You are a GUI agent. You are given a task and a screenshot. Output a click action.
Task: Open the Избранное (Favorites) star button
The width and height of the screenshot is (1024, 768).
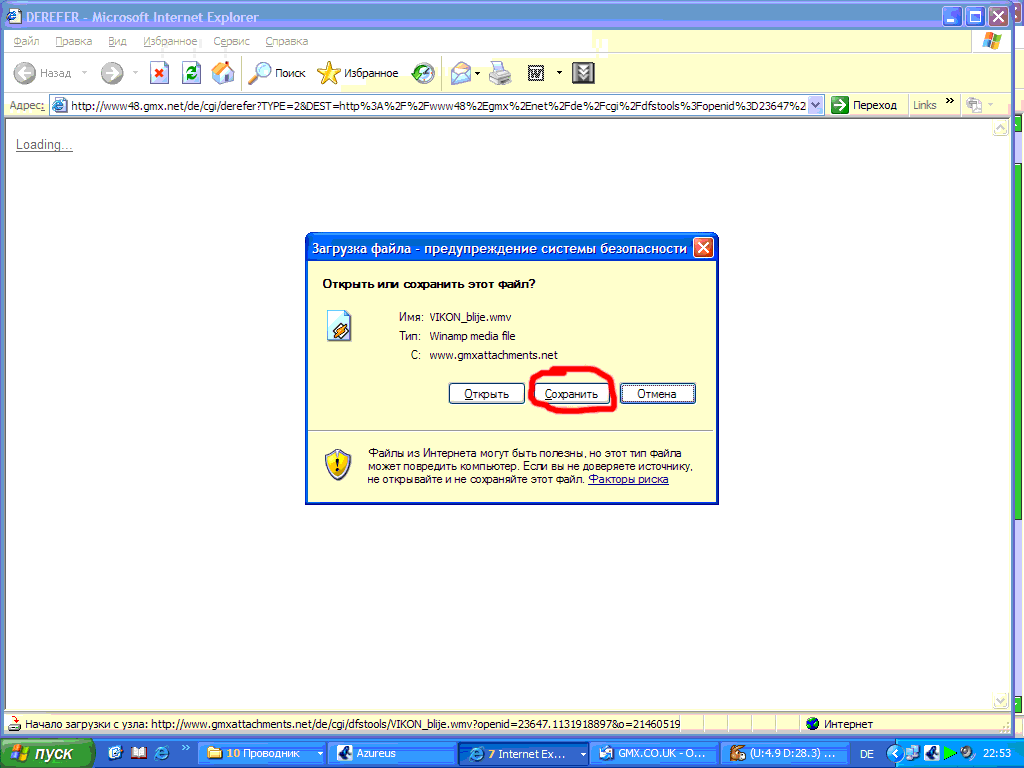tap(358, 73)
